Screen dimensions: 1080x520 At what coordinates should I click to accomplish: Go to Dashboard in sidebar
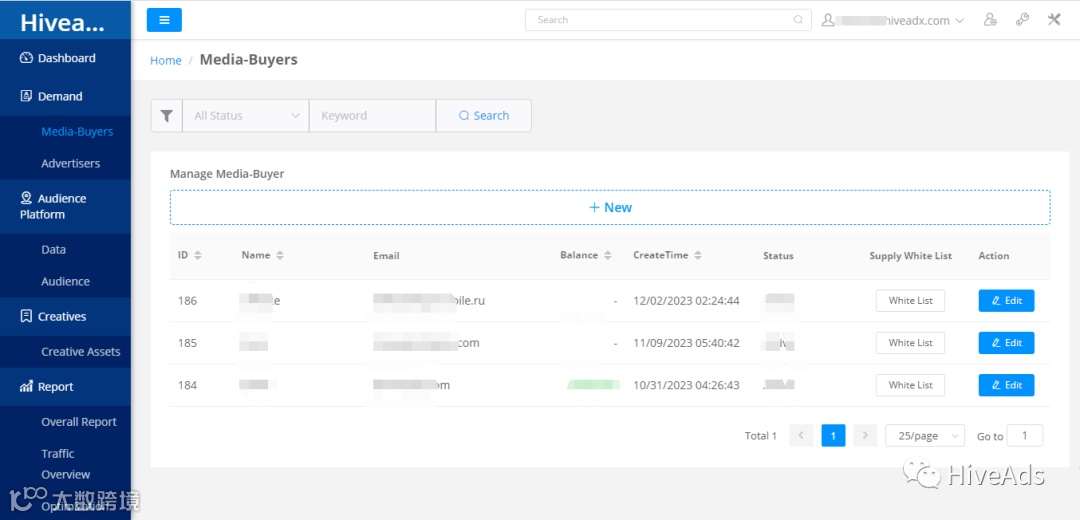pos(66,58)
